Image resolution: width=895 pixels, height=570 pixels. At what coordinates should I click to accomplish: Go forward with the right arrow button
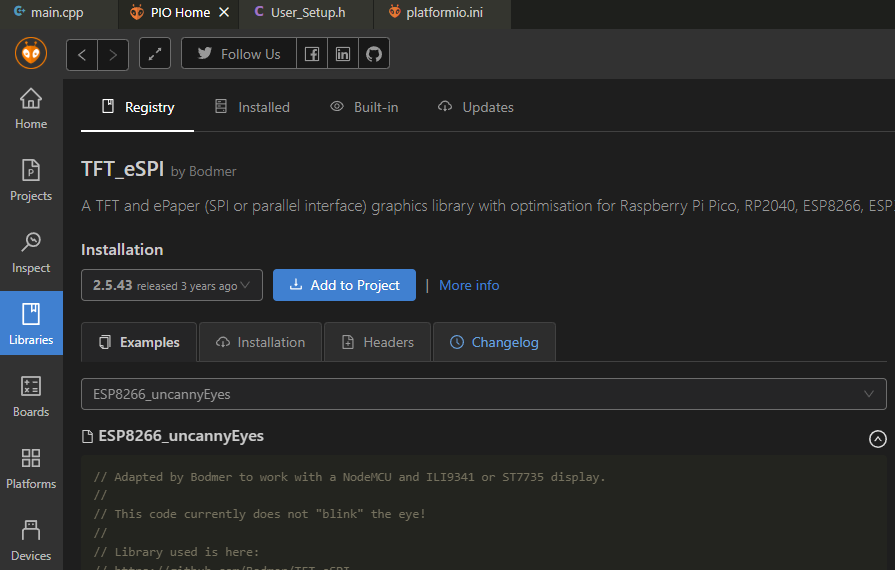click(x=113, y=55)
